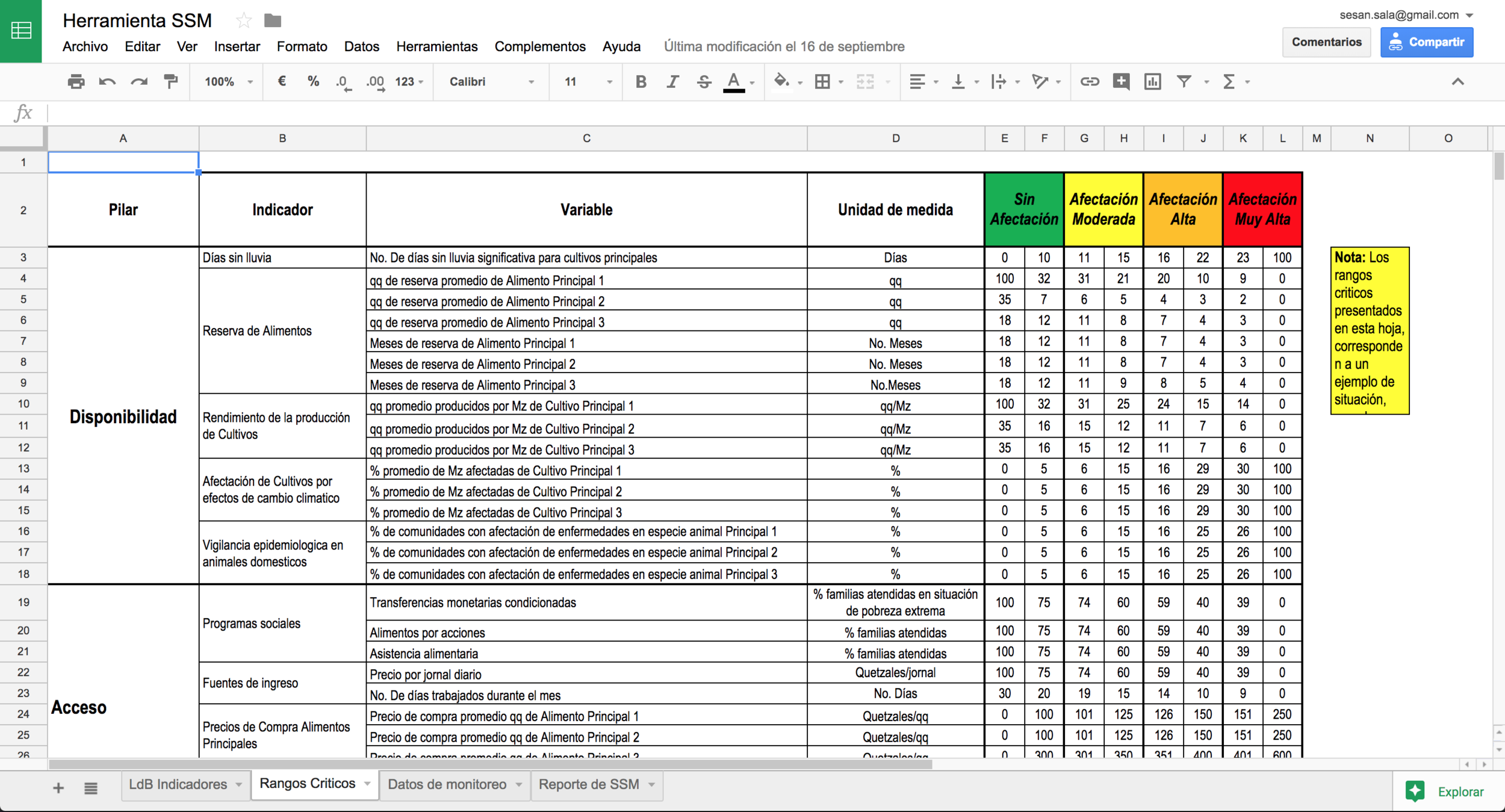
Task: Open vertical align options
Action: click(x=958, y=81)
